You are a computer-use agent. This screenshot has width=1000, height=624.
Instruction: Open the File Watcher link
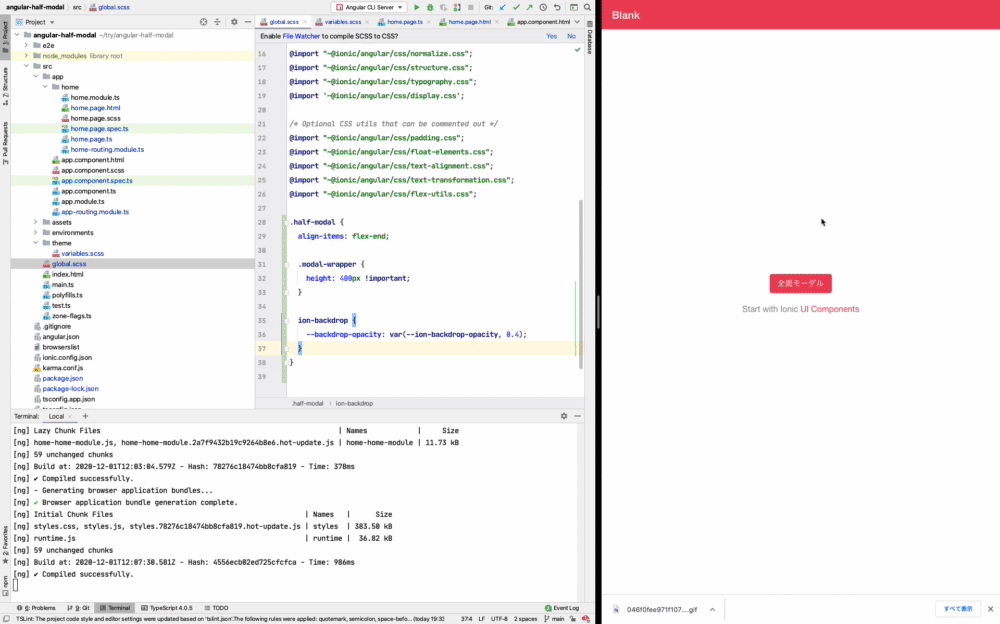pyautogui.click(x=301, y=36)
